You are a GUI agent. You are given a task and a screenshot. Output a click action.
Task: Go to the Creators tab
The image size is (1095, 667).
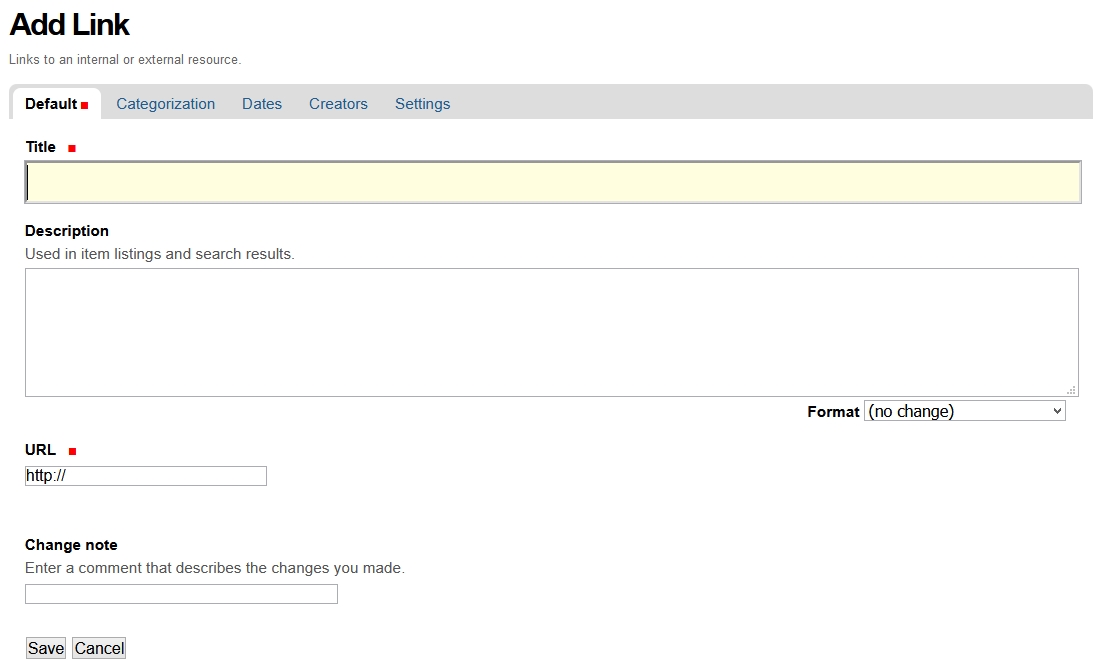(338, 104)
